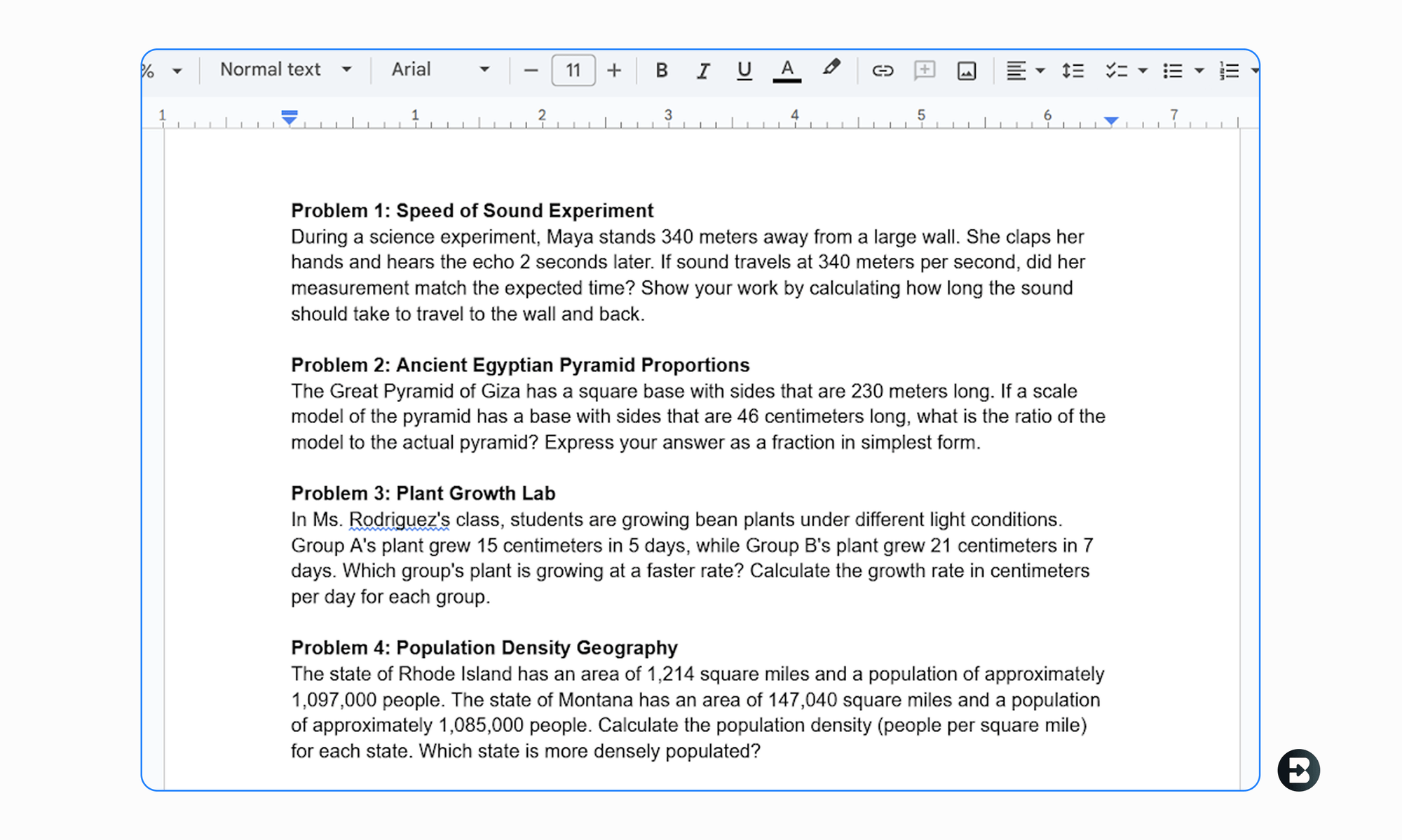Select the highlight color pen icon

(831, 69)
